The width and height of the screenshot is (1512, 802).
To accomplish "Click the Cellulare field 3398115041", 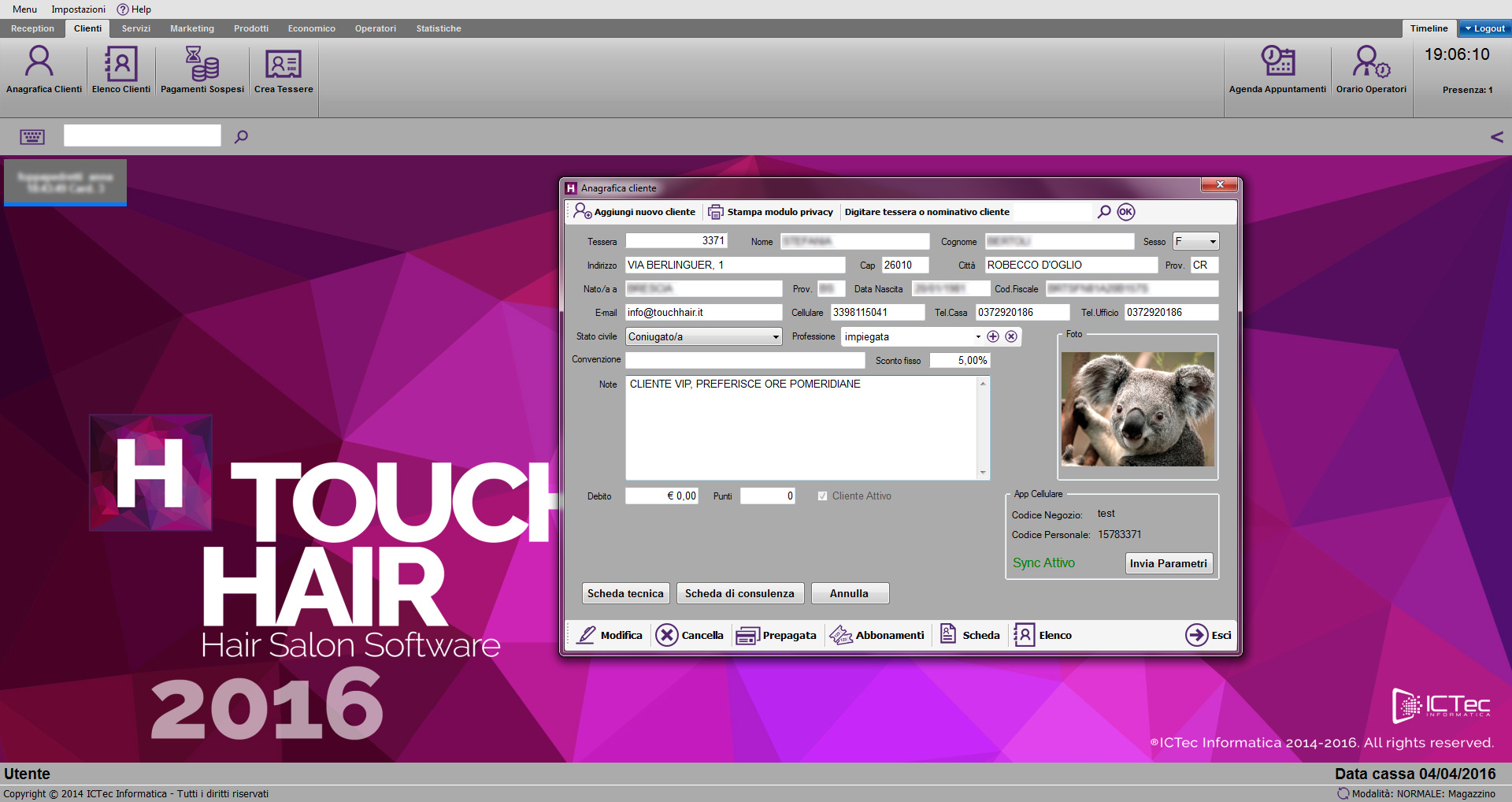I will [x=877, y=312].
